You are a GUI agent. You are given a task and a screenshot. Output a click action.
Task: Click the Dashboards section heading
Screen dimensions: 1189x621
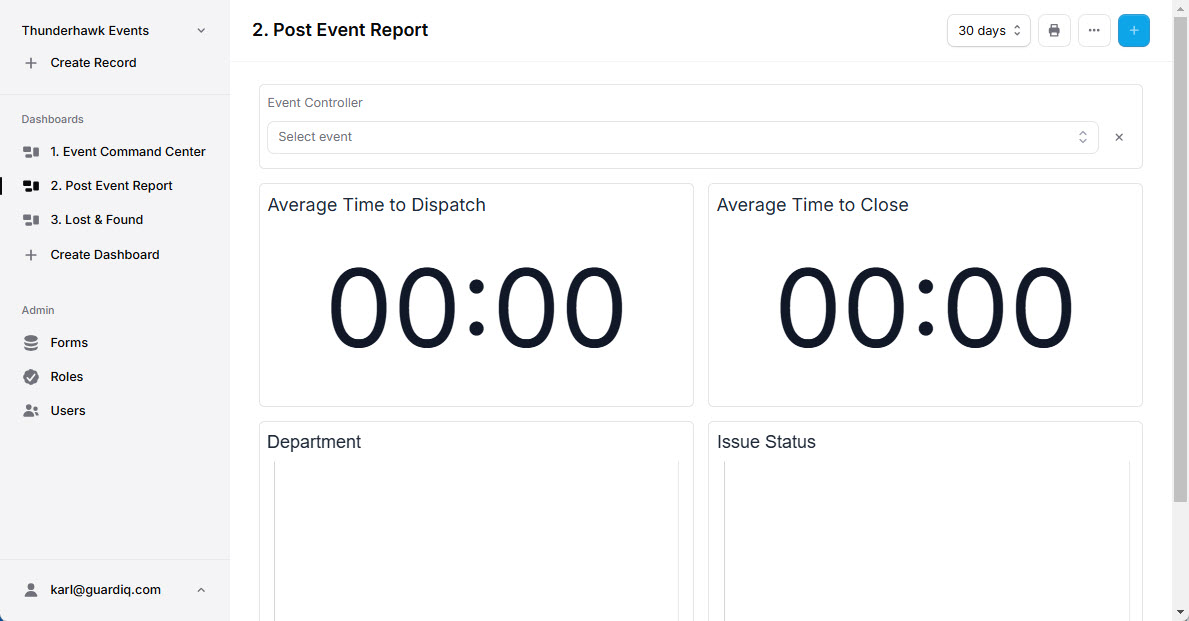pyautogui.click(x=52, y=119)
